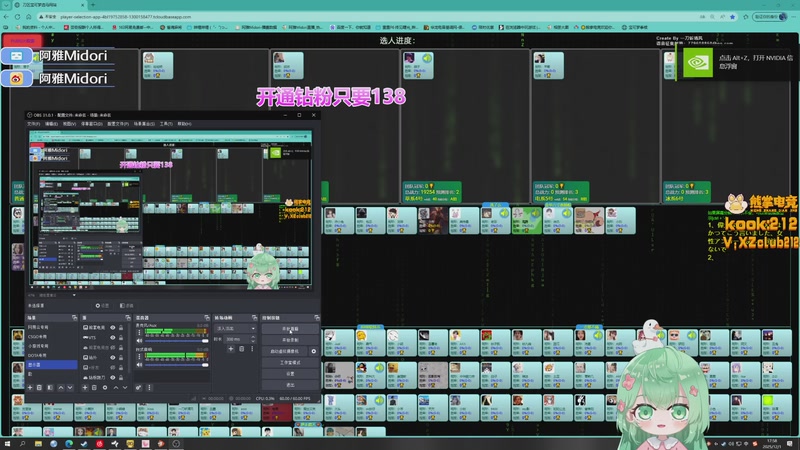The height and width of the screenshot is (450, 800).
Task: Pop out the Sources dock
Action: [x=128, y=318]
